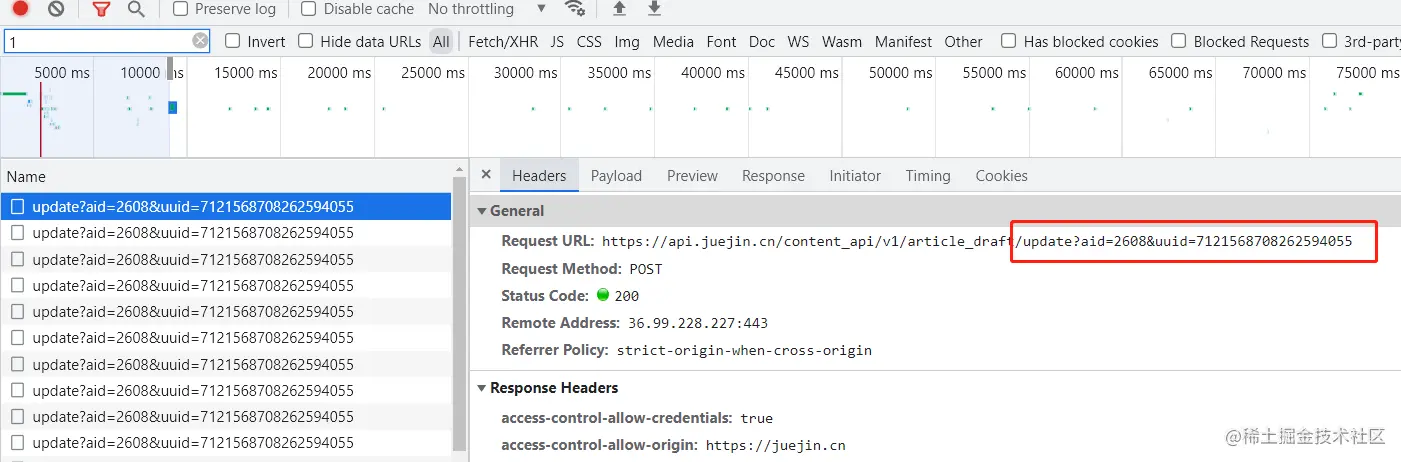The width and height of the screenshot is (1401, 462).
Task: Close the request details panel
Action: 486,175
